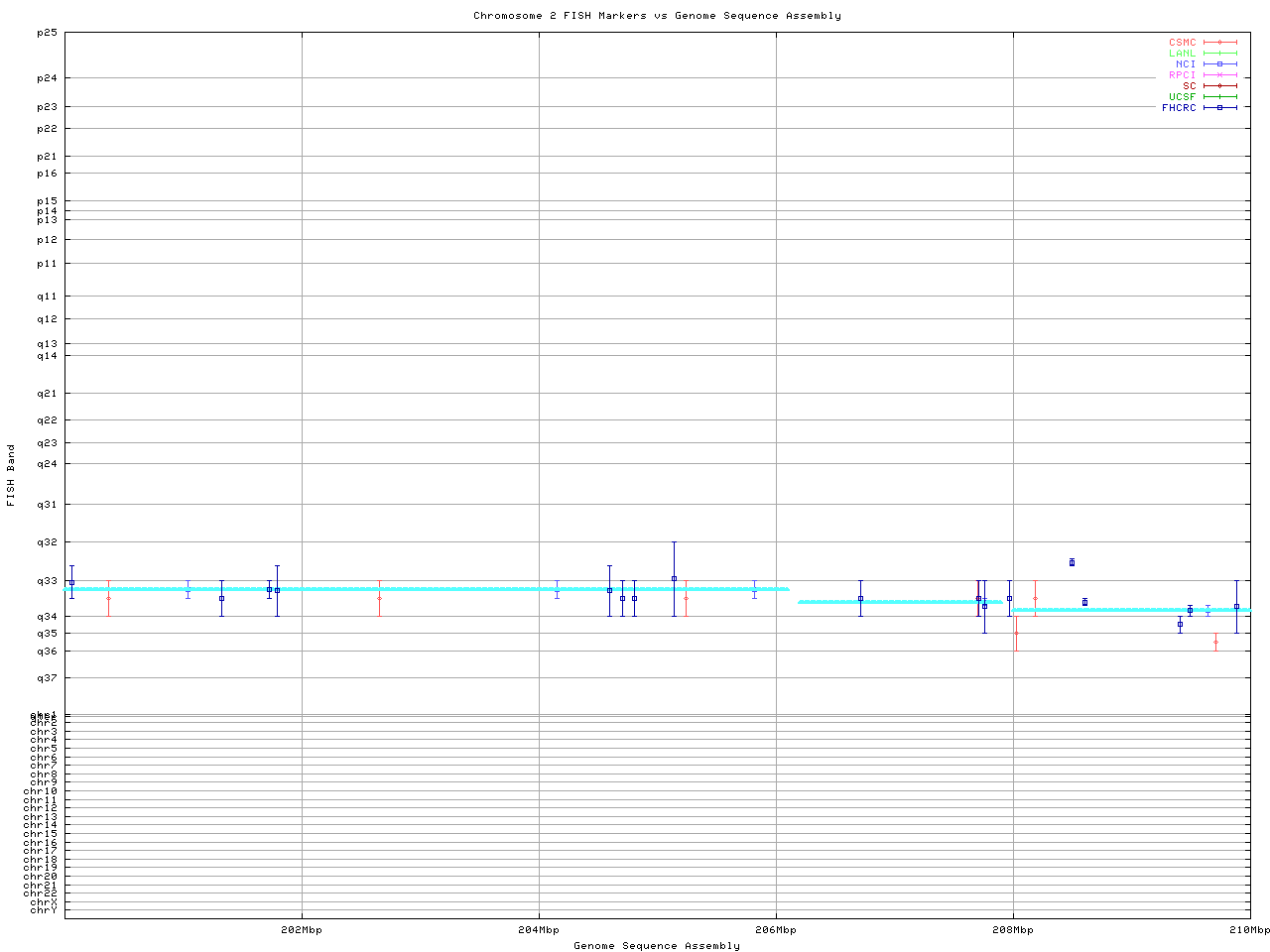1270x952 pixels.
Task: Click the 208Mbp x-axis tick label
Action: click(1013, 930)
